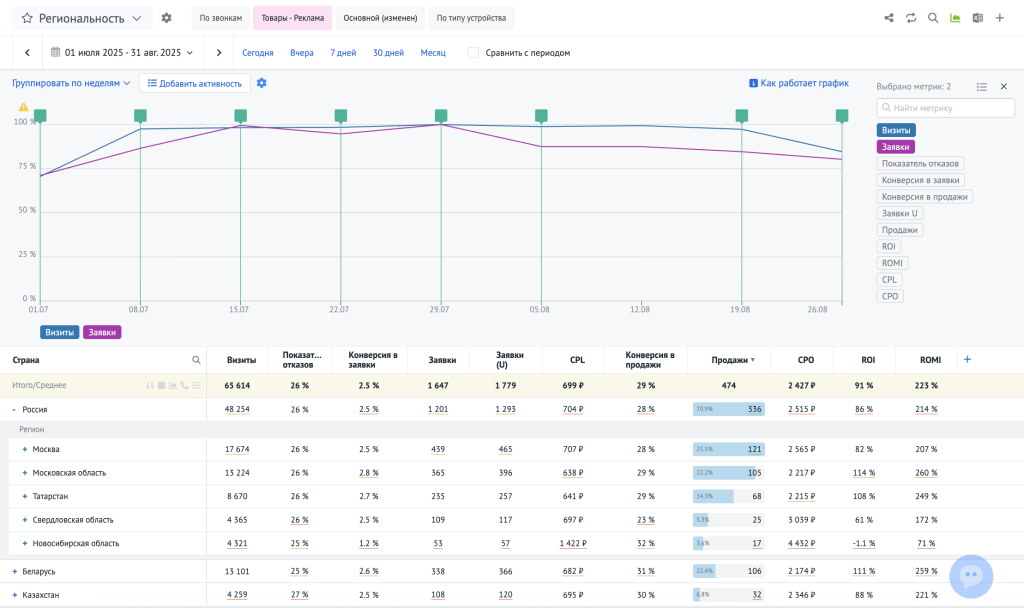Export the report via Excel icon
Screen dimensions: 1024x608
tap(977, 18)
